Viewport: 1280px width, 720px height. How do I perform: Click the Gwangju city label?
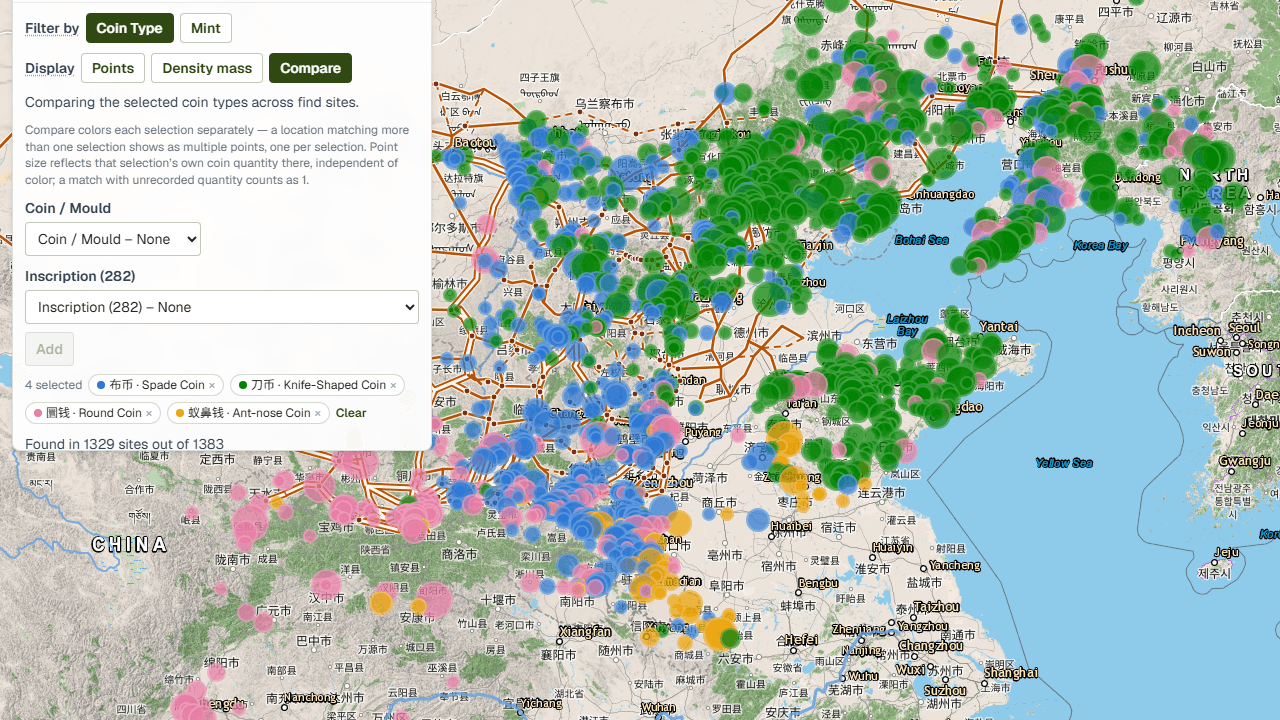coord(1245,461)
